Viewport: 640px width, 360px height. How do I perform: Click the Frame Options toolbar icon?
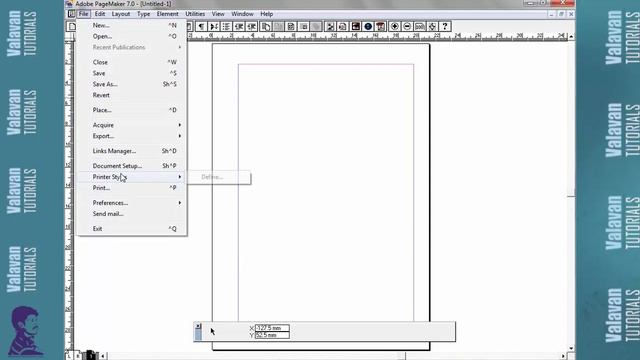[x=304, y=27]
